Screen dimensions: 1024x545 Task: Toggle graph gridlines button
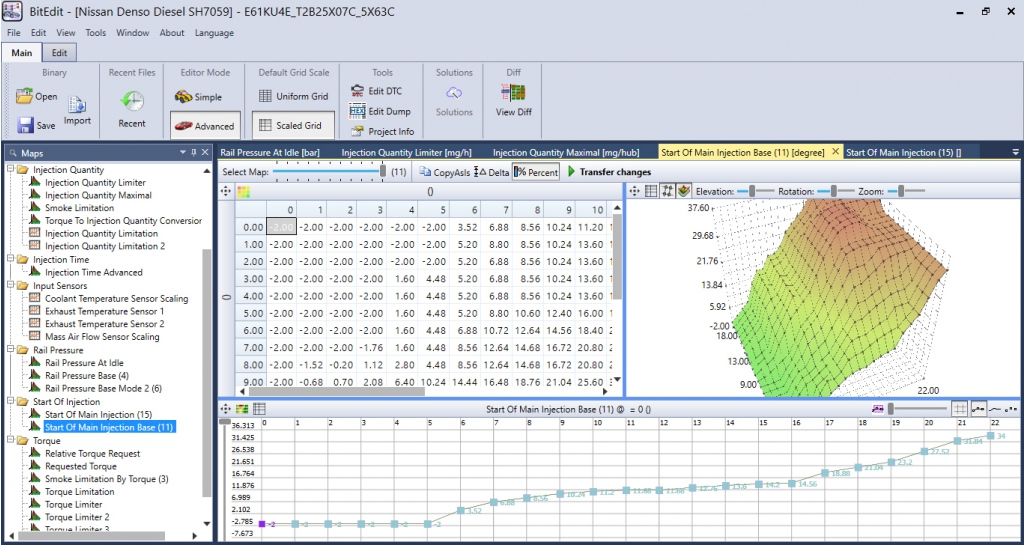(959, 409)
